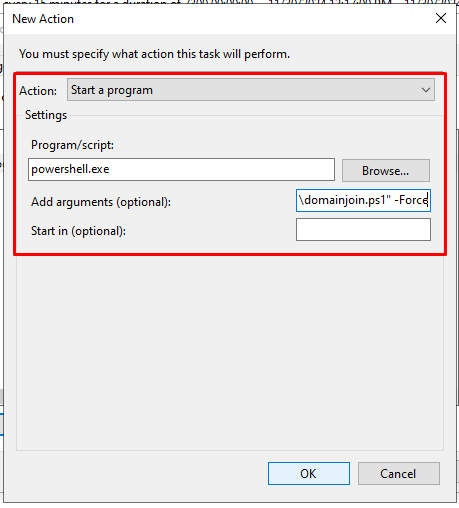Dismiss the dialog with Cancel
Viewport: 459px width, 508px height.
pos(399,473)
